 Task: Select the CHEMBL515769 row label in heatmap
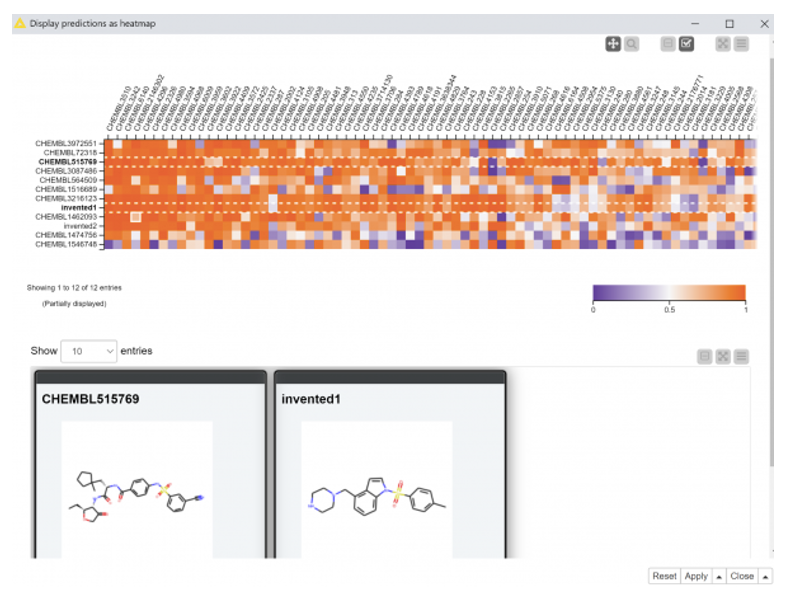(x=68, y=161)
